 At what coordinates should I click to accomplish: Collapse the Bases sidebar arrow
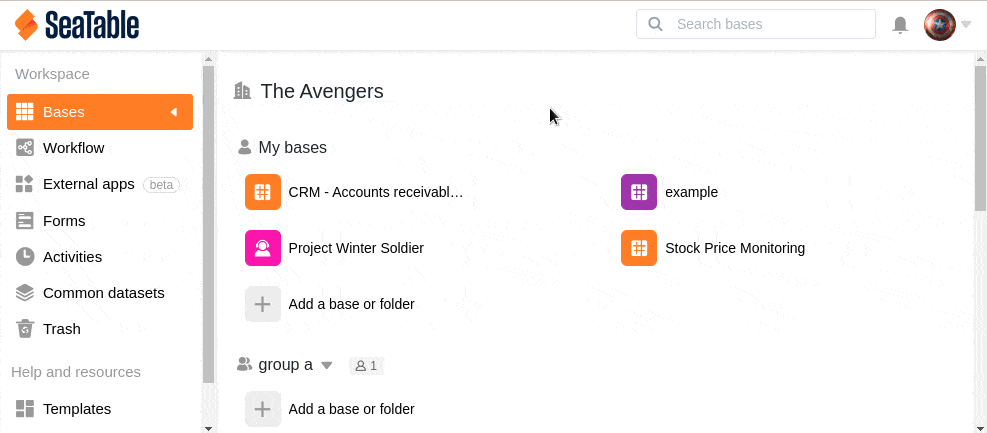click(174, 112)
